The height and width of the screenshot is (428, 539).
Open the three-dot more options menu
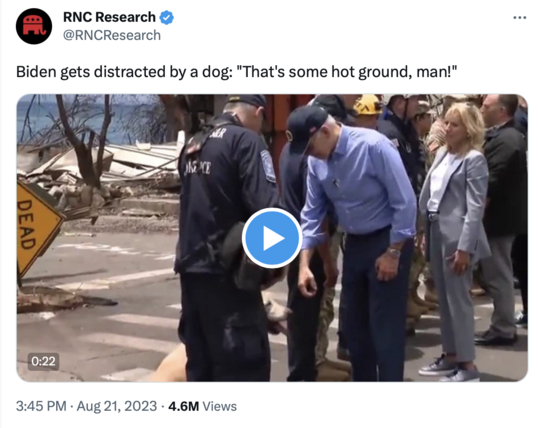(519, 17)
